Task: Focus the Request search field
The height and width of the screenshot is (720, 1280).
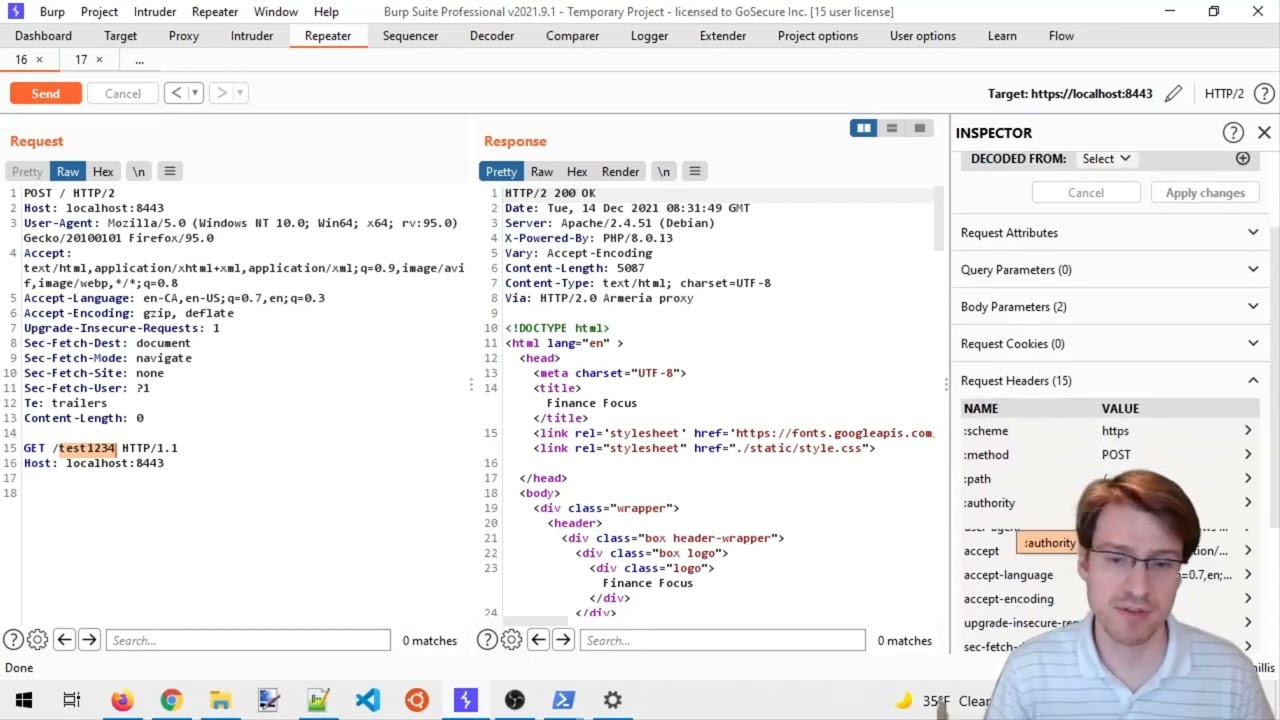Action: pyautogui.click(x=248, y=640)
